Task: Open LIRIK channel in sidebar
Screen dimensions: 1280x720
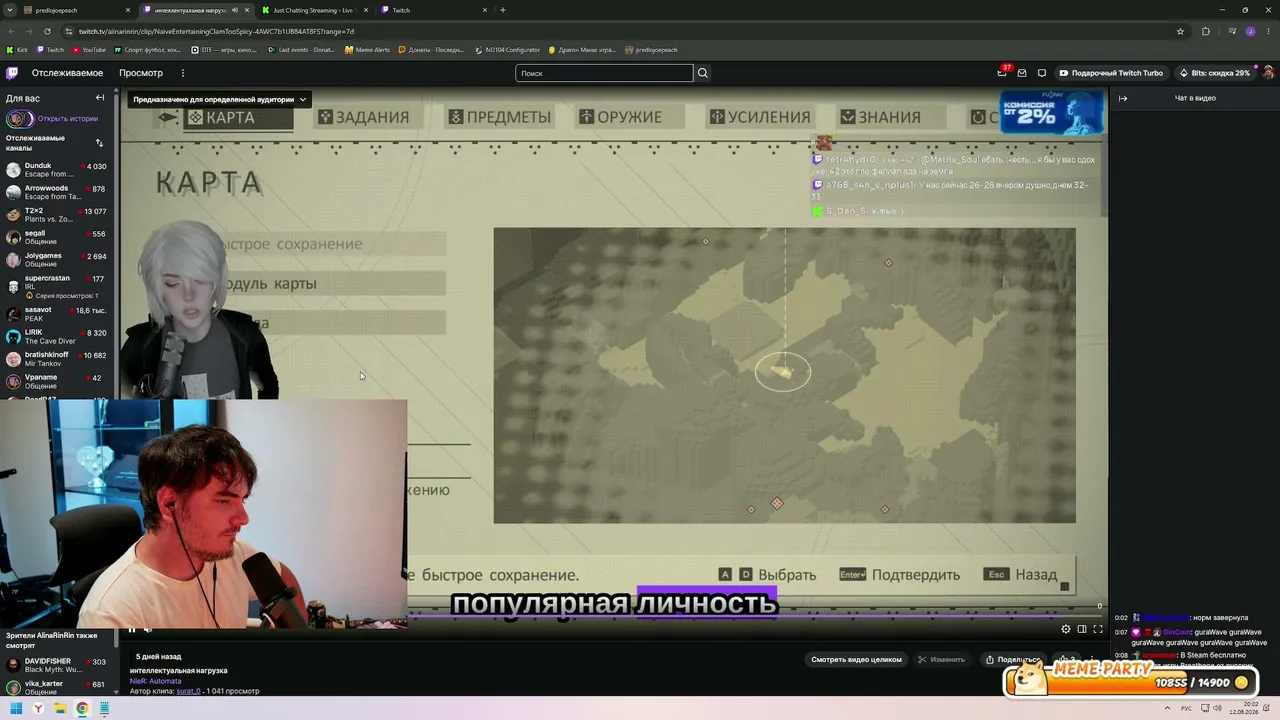Action: coord(56,337)
